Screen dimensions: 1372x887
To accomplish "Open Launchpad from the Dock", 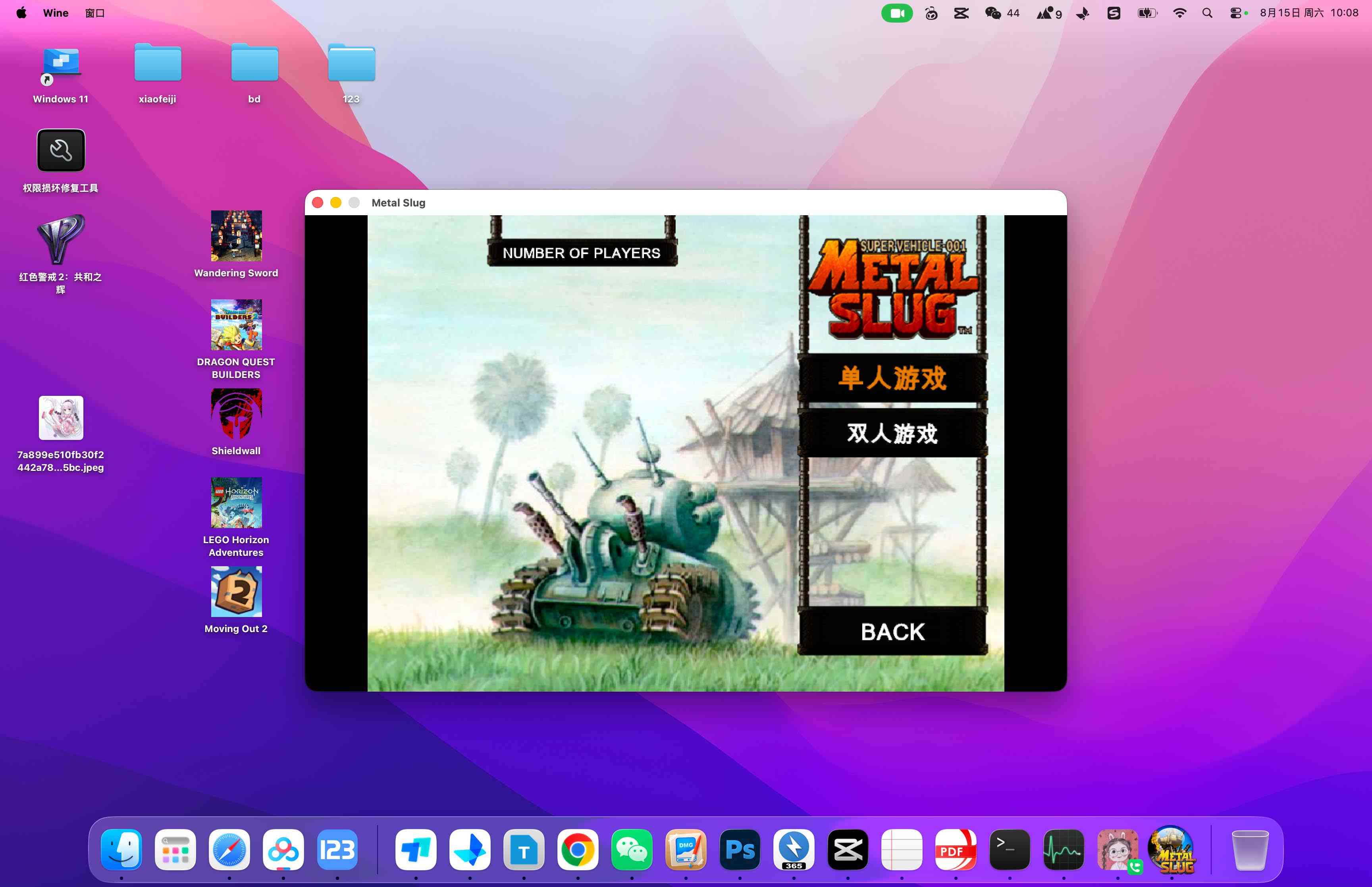I will coord(175,850).
